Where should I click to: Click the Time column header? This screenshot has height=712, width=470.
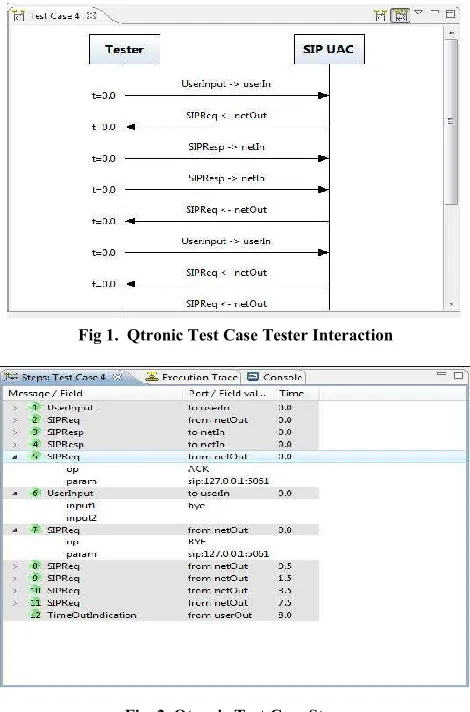point(296,393)
